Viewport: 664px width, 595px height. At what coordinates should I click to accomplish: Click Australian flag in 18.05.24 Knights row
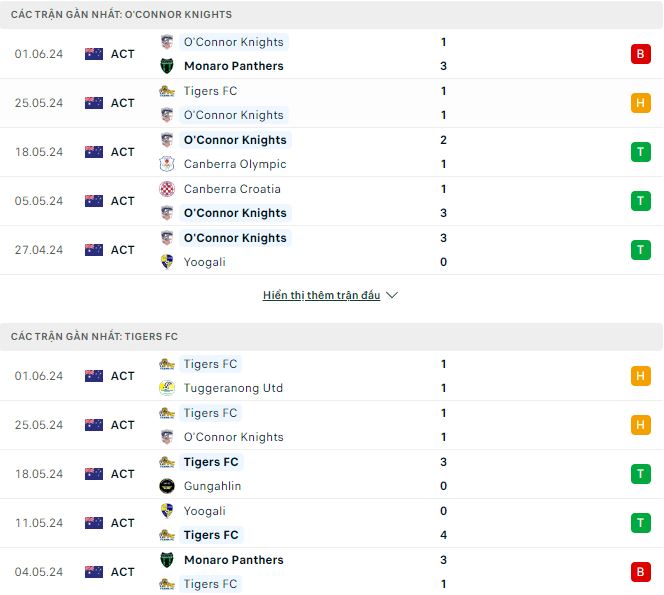click(94, 152)
